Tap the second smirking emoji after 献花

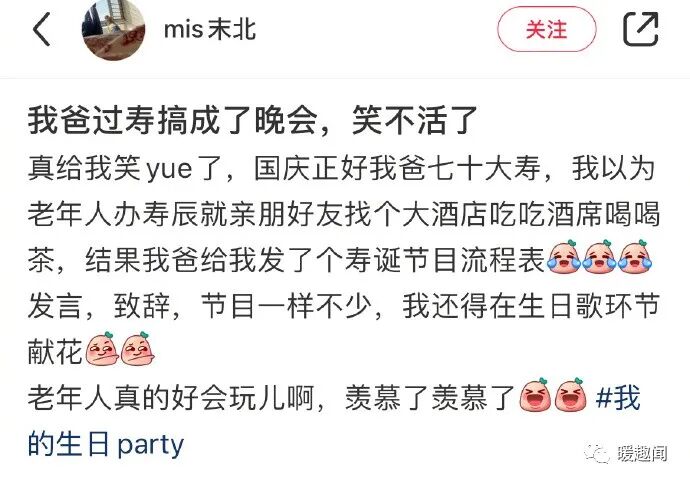tap(138, 349)
